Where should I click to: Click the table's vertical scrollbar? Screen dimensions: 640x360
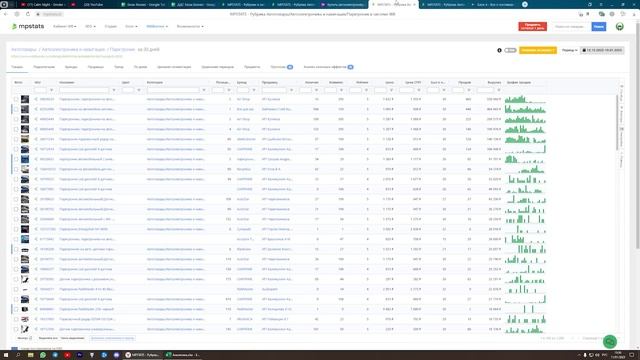point(617,122)
